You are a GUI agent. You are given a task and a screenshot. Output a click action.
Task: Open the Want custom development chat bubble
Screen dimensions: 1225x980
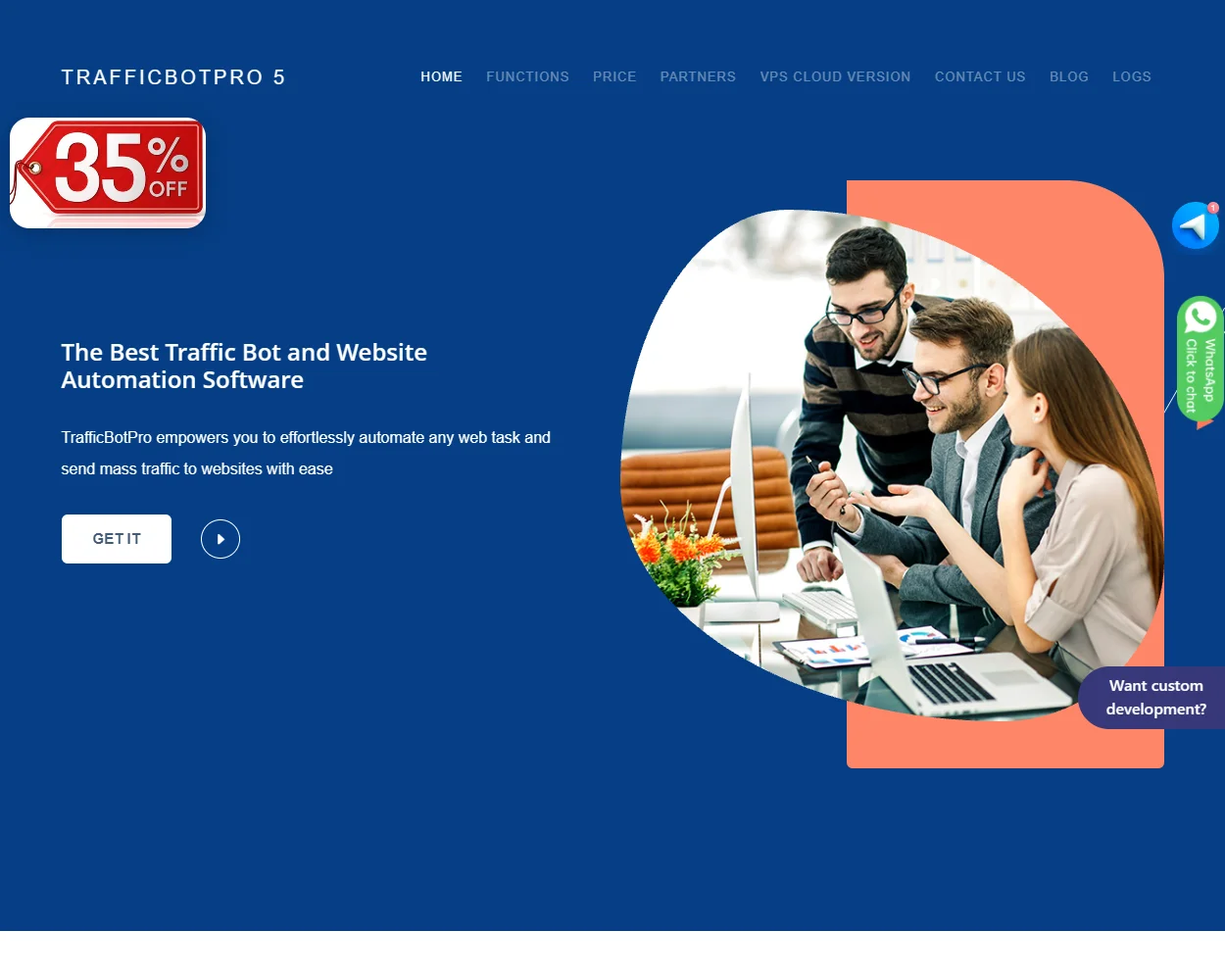coord(1154,697)
